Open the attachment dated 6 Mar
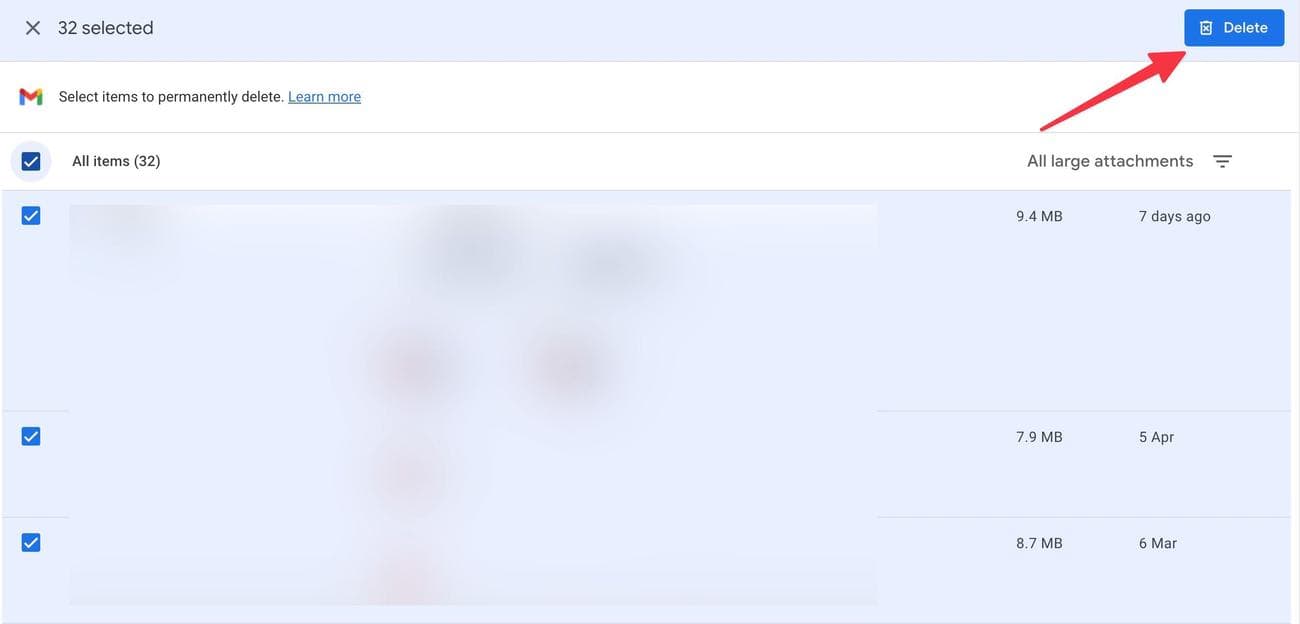 (x=1157, y=543)
